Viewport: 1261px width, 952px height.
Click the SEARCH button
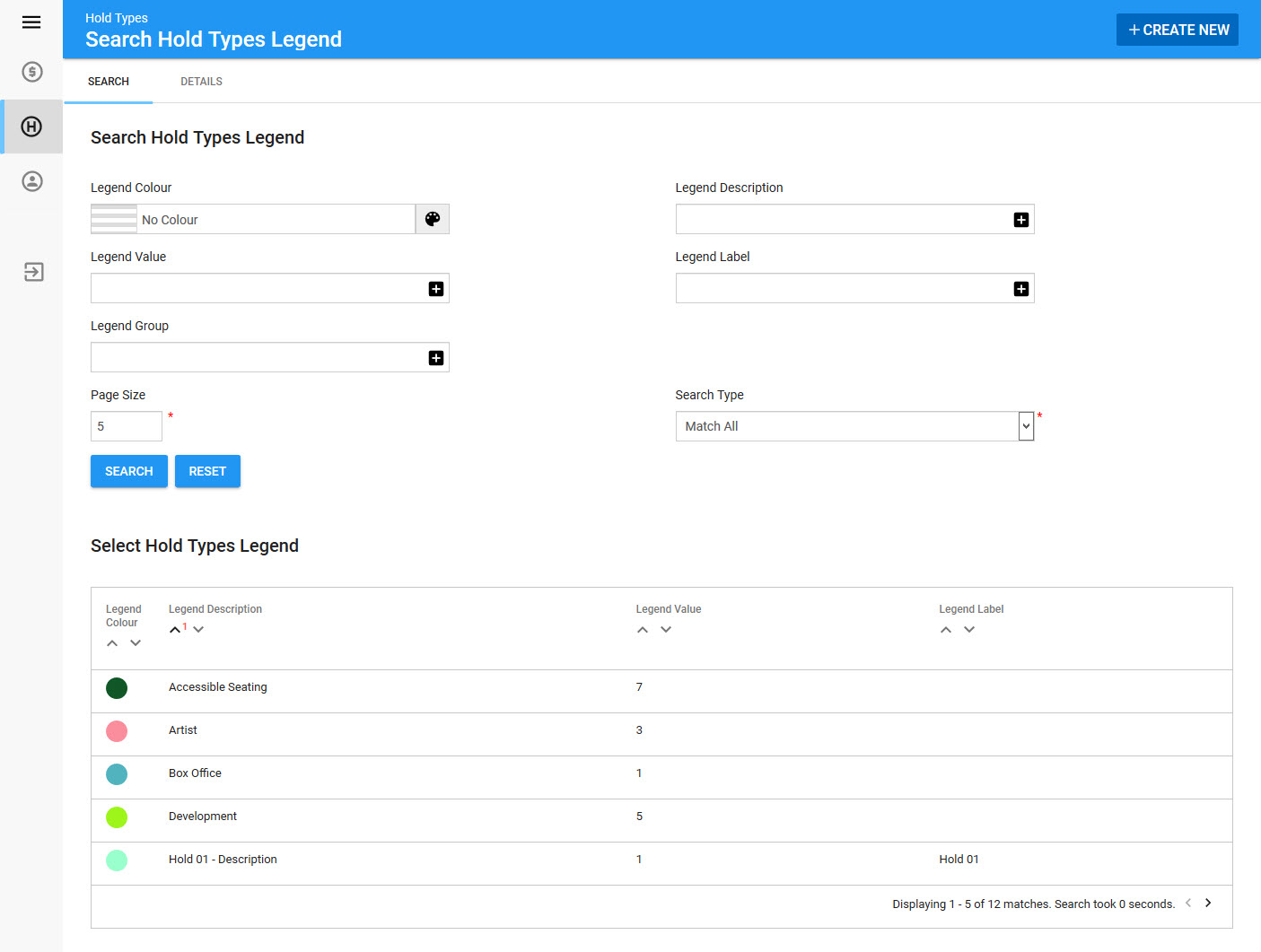[129, 471]
